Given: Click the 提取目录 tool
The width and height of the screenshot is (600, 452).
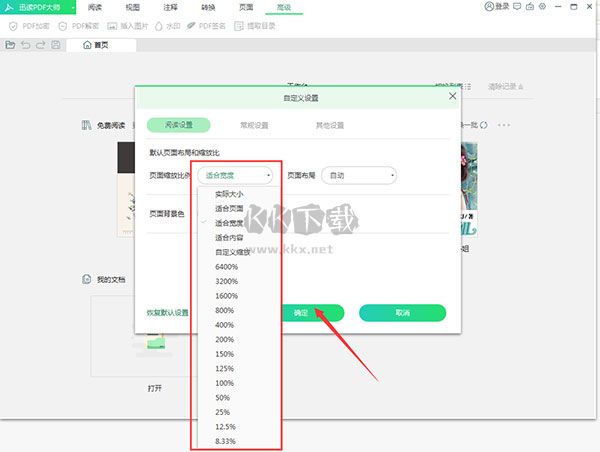Looking at the screenshot, I should click(255, 26).
